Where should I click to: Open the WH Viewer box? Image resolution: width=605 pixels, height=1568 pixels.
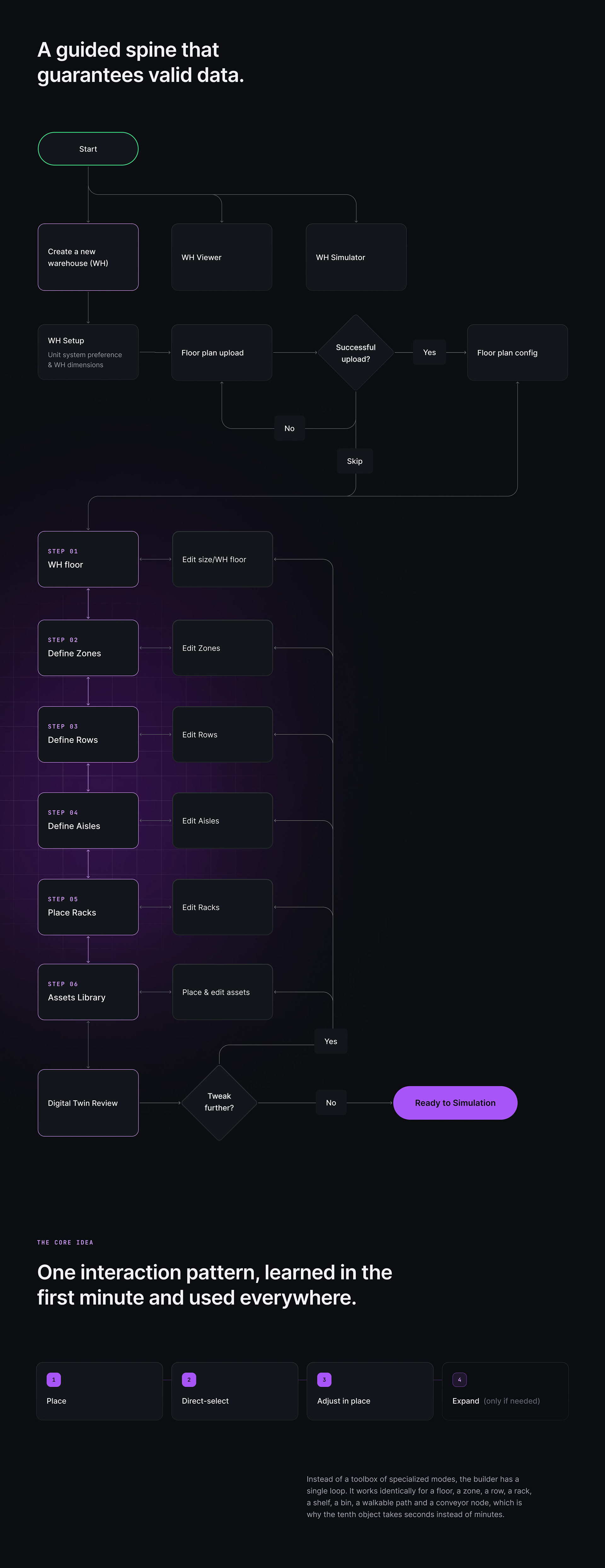[222, 257]
